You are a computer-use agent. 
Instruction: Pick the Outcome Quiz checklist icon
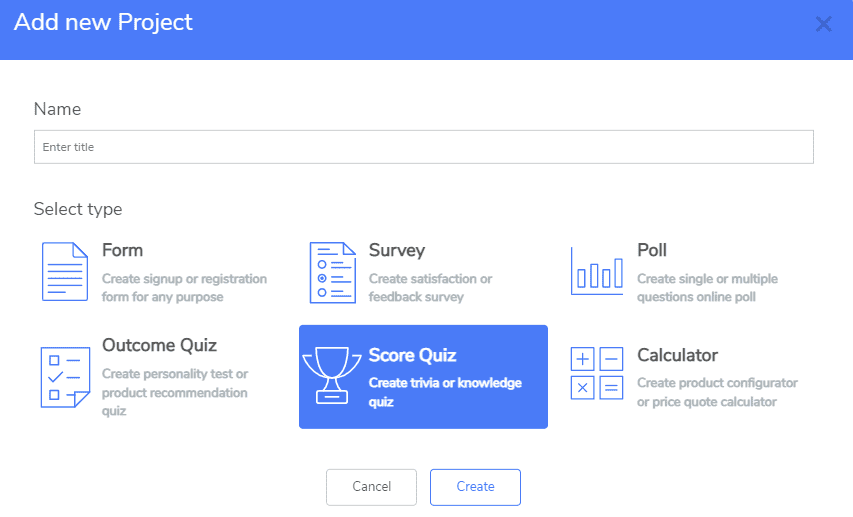65,377
